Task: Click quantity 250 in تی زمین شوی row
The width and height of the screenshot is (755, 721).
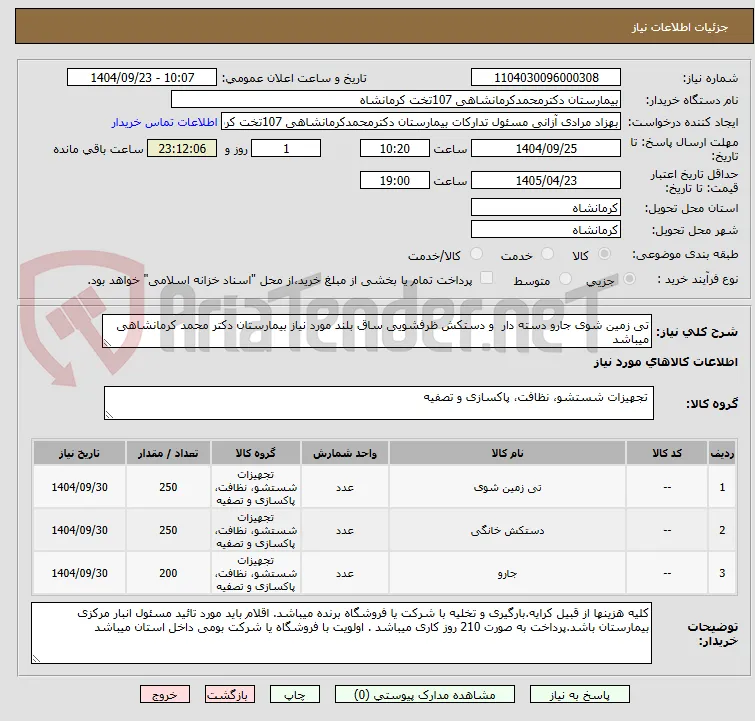Action: (x=168, y=487)
